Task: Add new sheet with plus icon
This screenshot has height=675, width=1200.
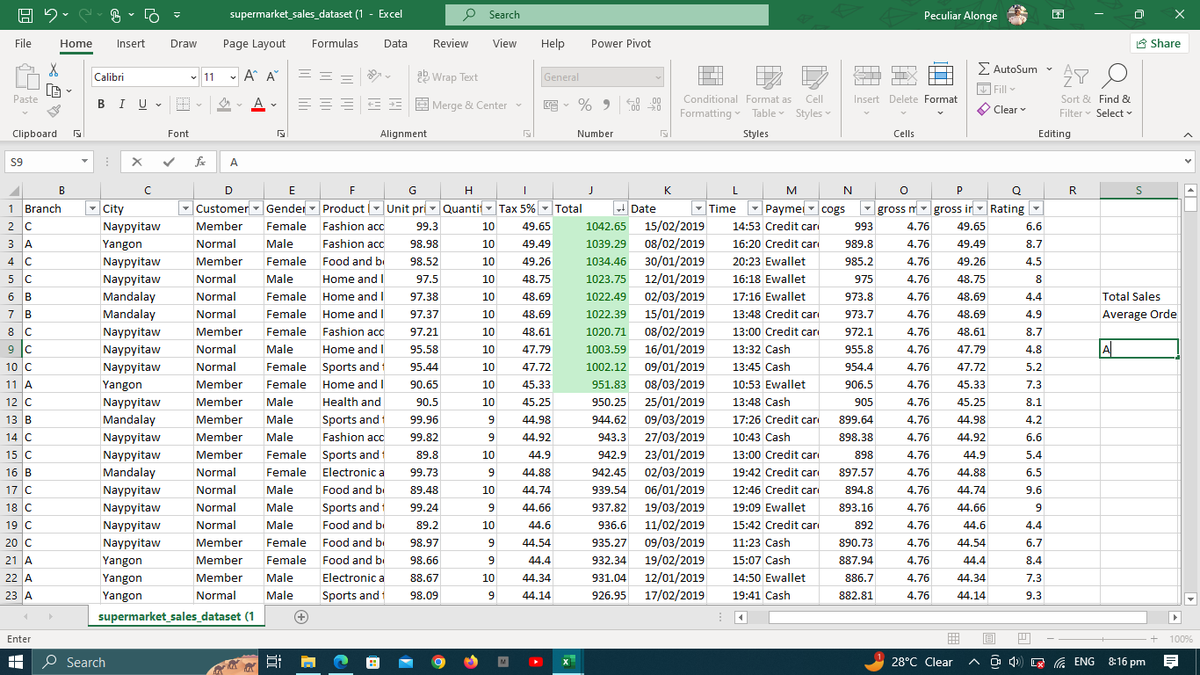Action: tap(299, 617)
